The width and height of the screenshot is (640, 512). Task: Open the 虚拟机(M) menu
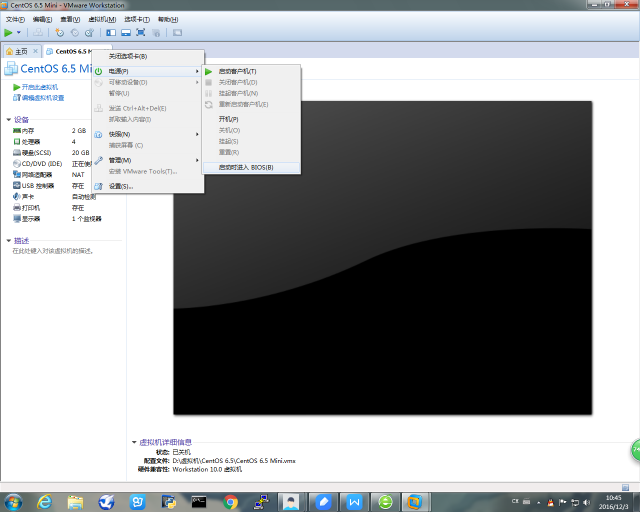tap(102, 19)
